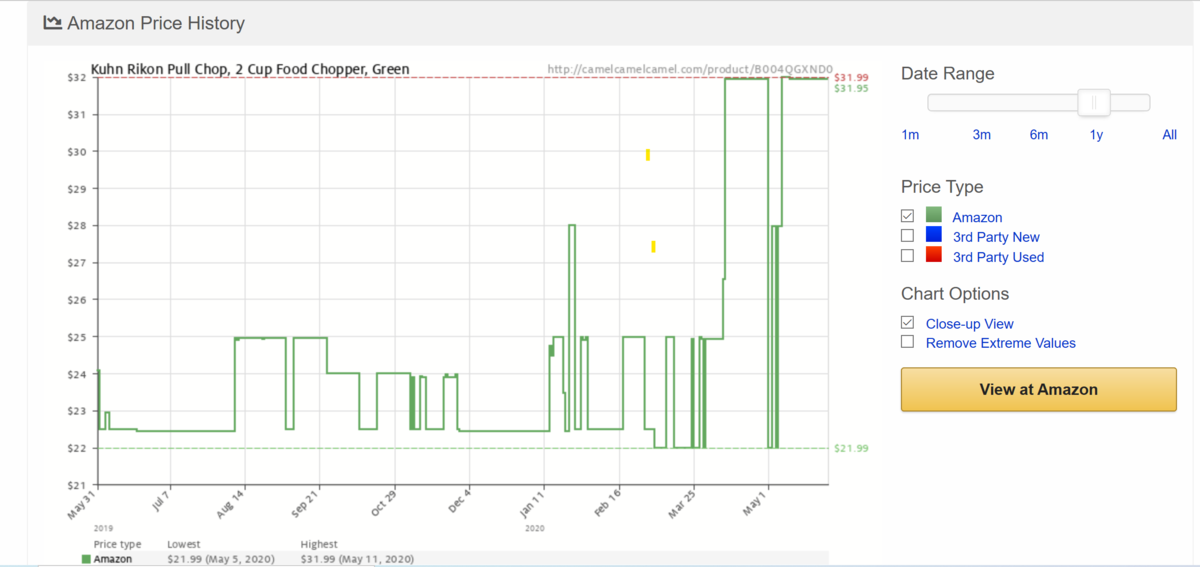This screenshot has height=567, width=1200.
Task: Click the green Amazon color swatch
Action: tap(934, 215)
